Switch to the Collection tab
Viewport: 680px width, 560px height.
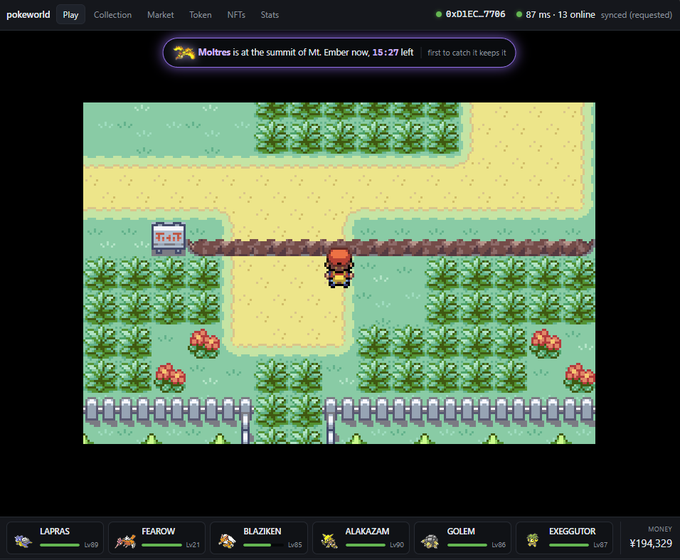(x=113, y=15)
